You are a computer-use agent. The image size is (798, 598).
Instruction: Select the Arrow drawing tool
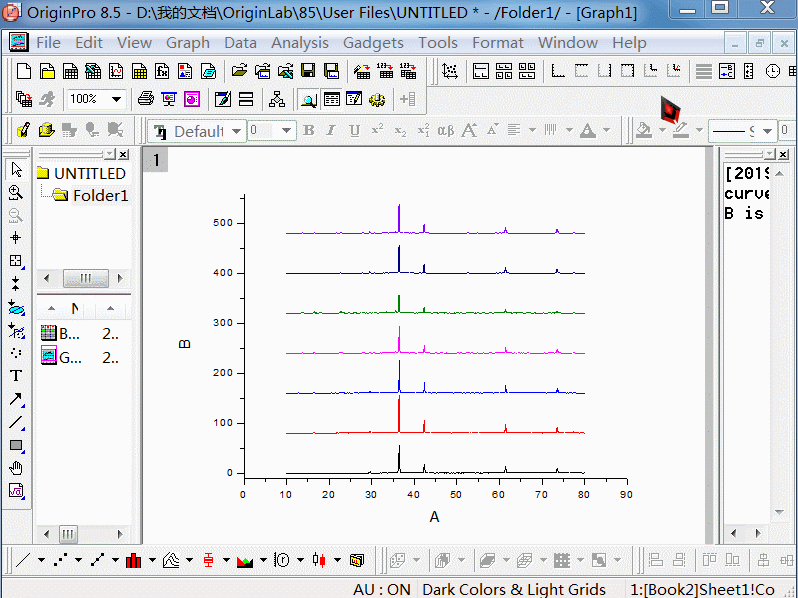tap(16, 399)
